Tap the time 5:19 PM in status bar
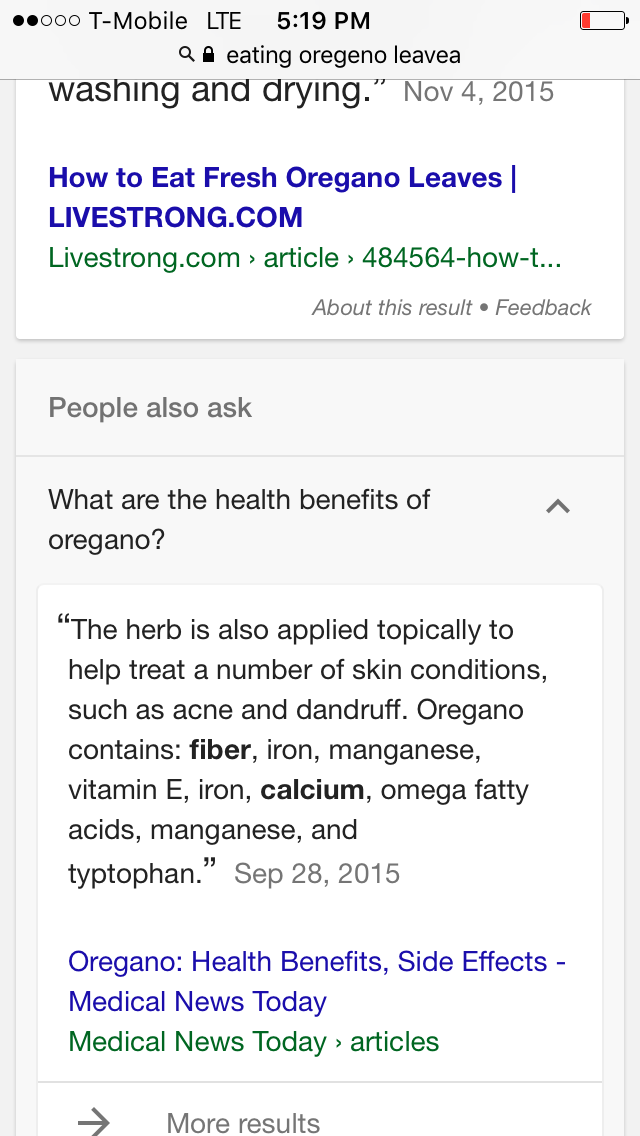 323,20
